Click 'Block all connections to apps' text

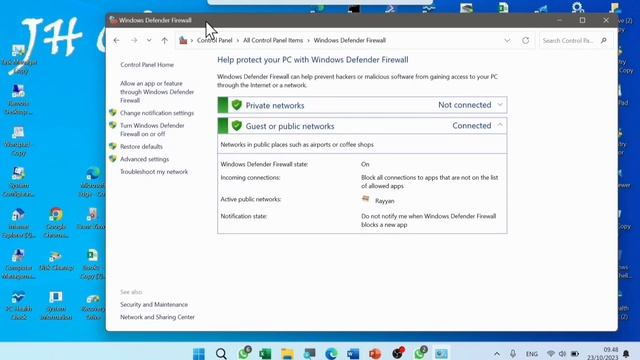pyautogui.click(x=429, y=182)
